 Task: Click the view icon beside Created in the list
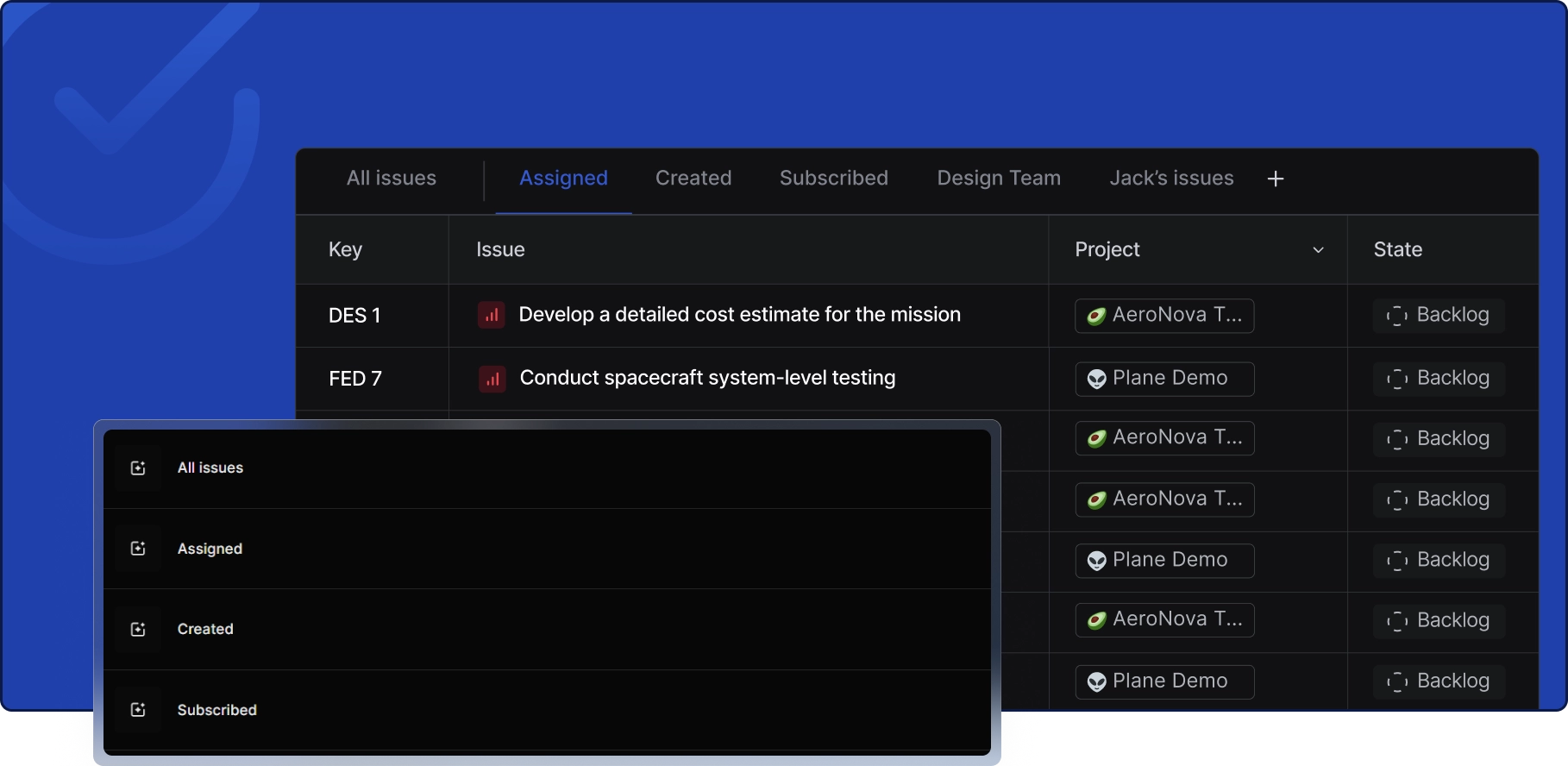point(138,630)
